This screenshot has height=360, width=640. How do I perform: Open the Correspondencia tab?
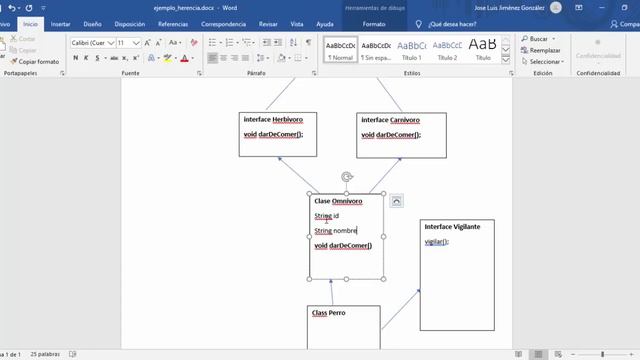tap(223, 24)
